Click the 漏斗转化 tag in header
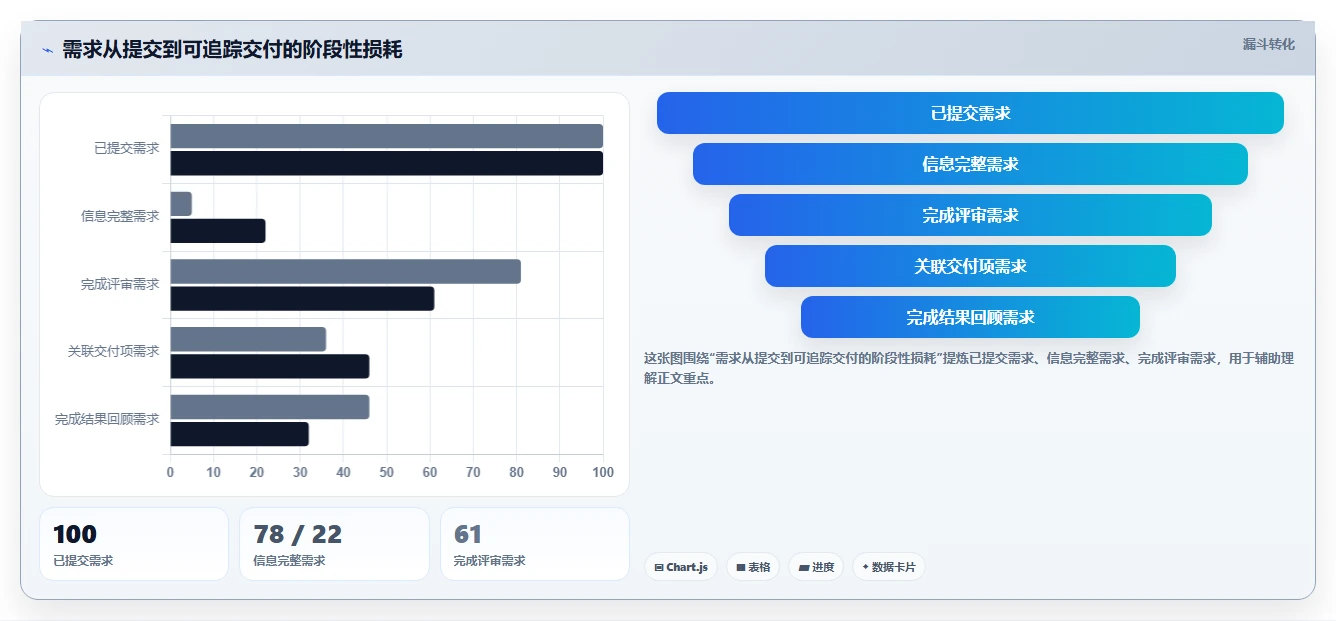Viewport: 1336px width, 621px height. (x=1268, y=44)
